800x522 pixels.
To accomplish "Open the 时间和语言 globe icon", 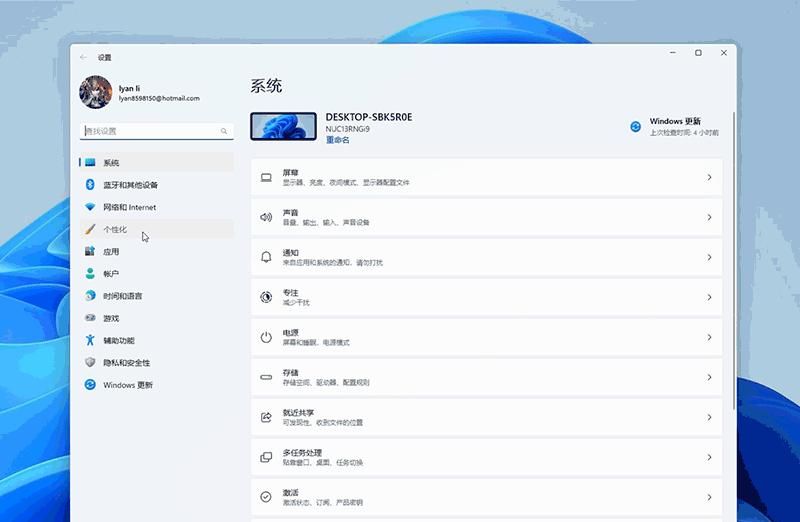I will pyautogui.click(x=90, y=295).
